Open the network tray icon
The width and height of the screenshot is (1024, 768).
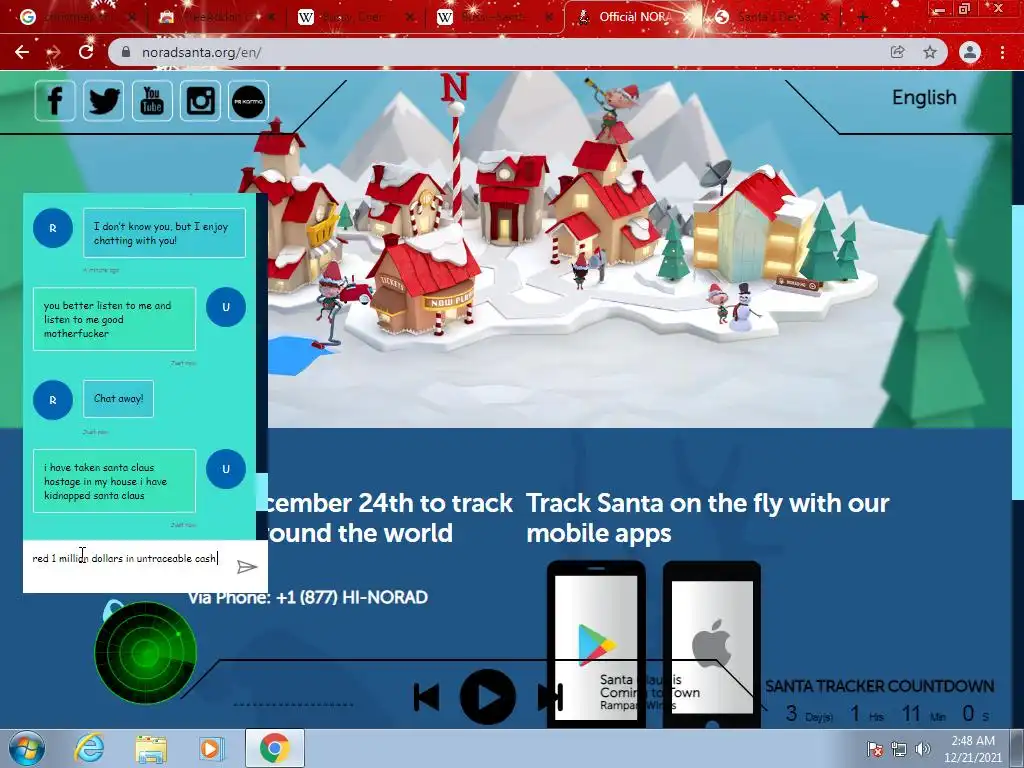pyautogui.click(x=899, y=748)
